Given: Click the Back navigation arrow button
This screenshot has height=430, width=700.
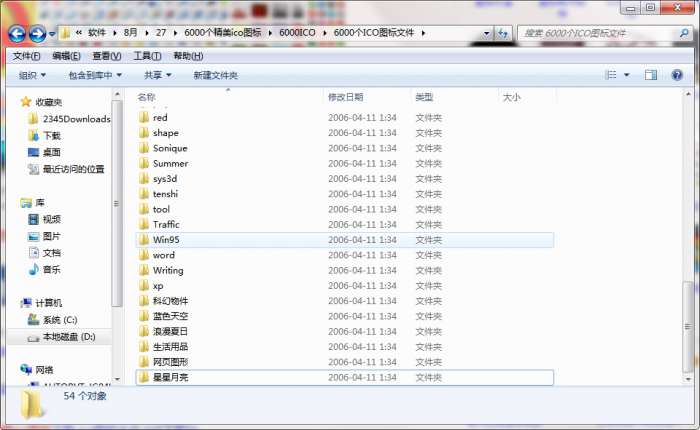Looking at the screenshot, I should pyautogui.click(x=17, y=34).
